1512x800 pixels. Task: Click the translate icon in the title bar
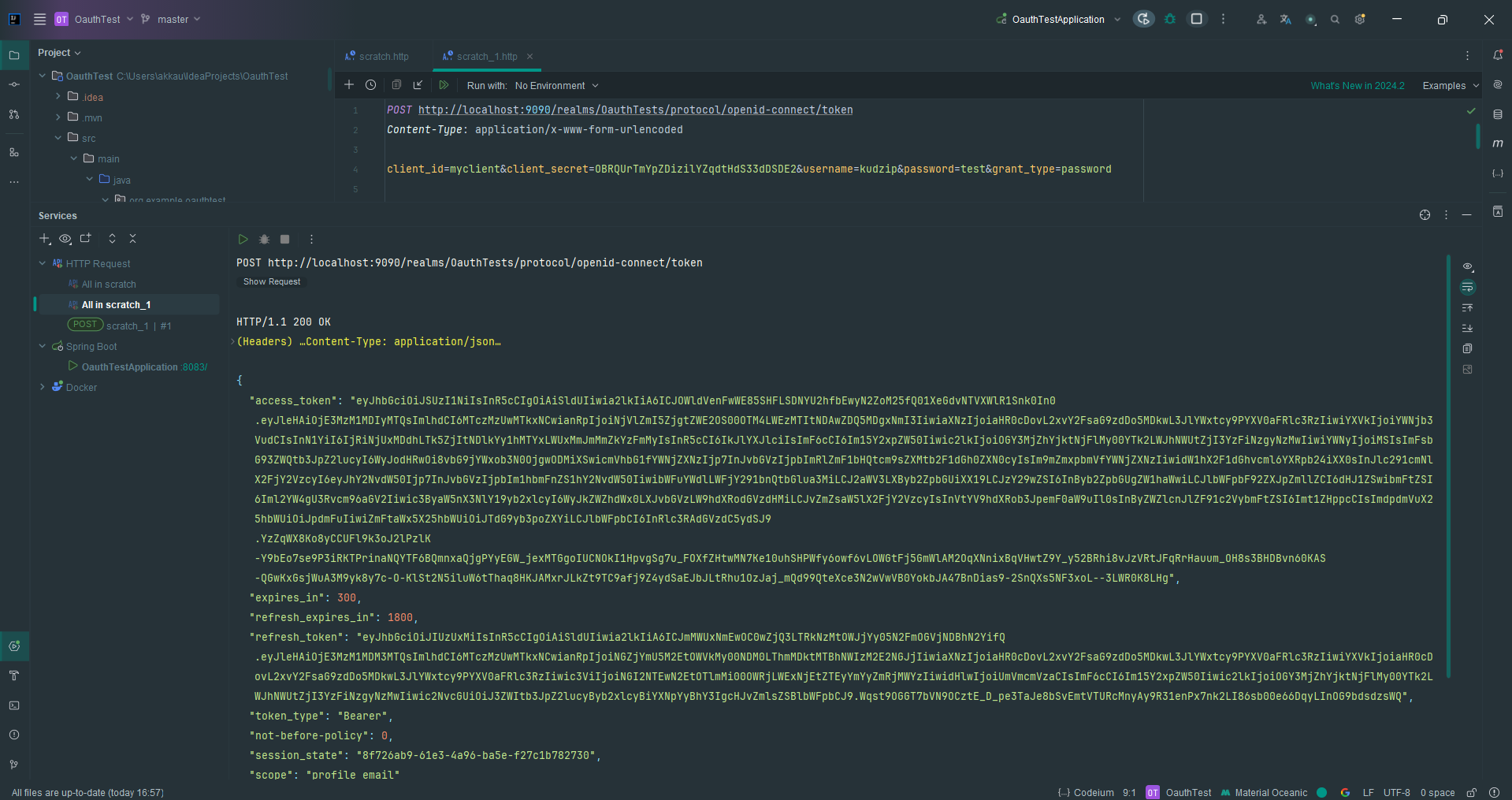pos(1286,20)
